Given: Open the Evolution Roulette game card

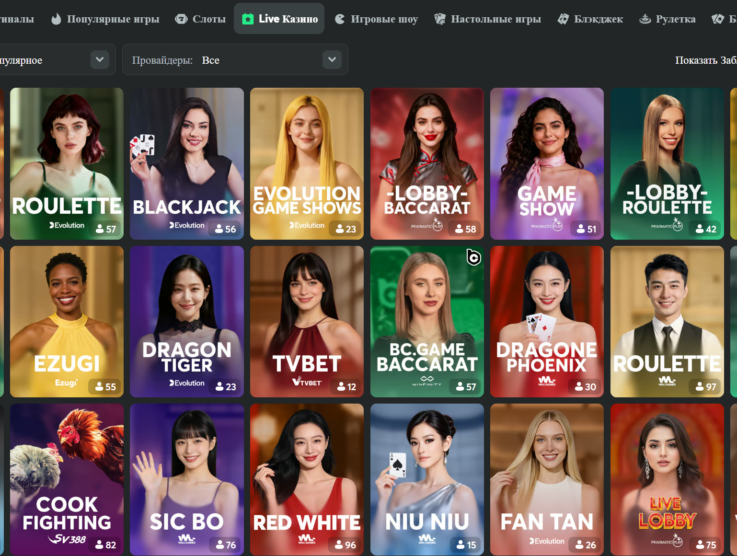Looking at the screenshot, I should (67, 164).
